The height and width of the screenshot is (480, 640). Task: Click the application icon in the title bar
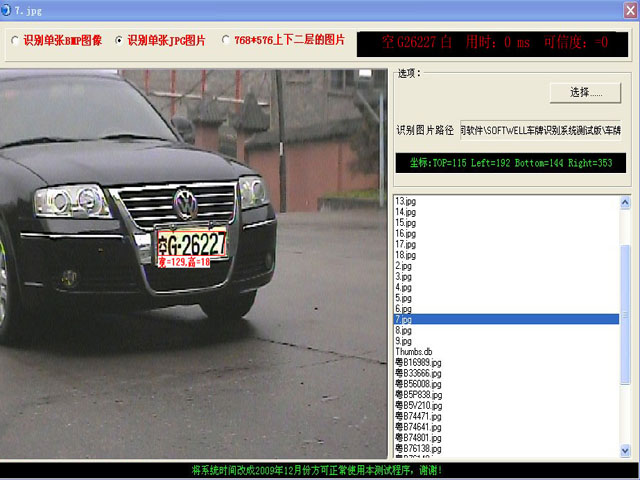(x=8, y=9)
